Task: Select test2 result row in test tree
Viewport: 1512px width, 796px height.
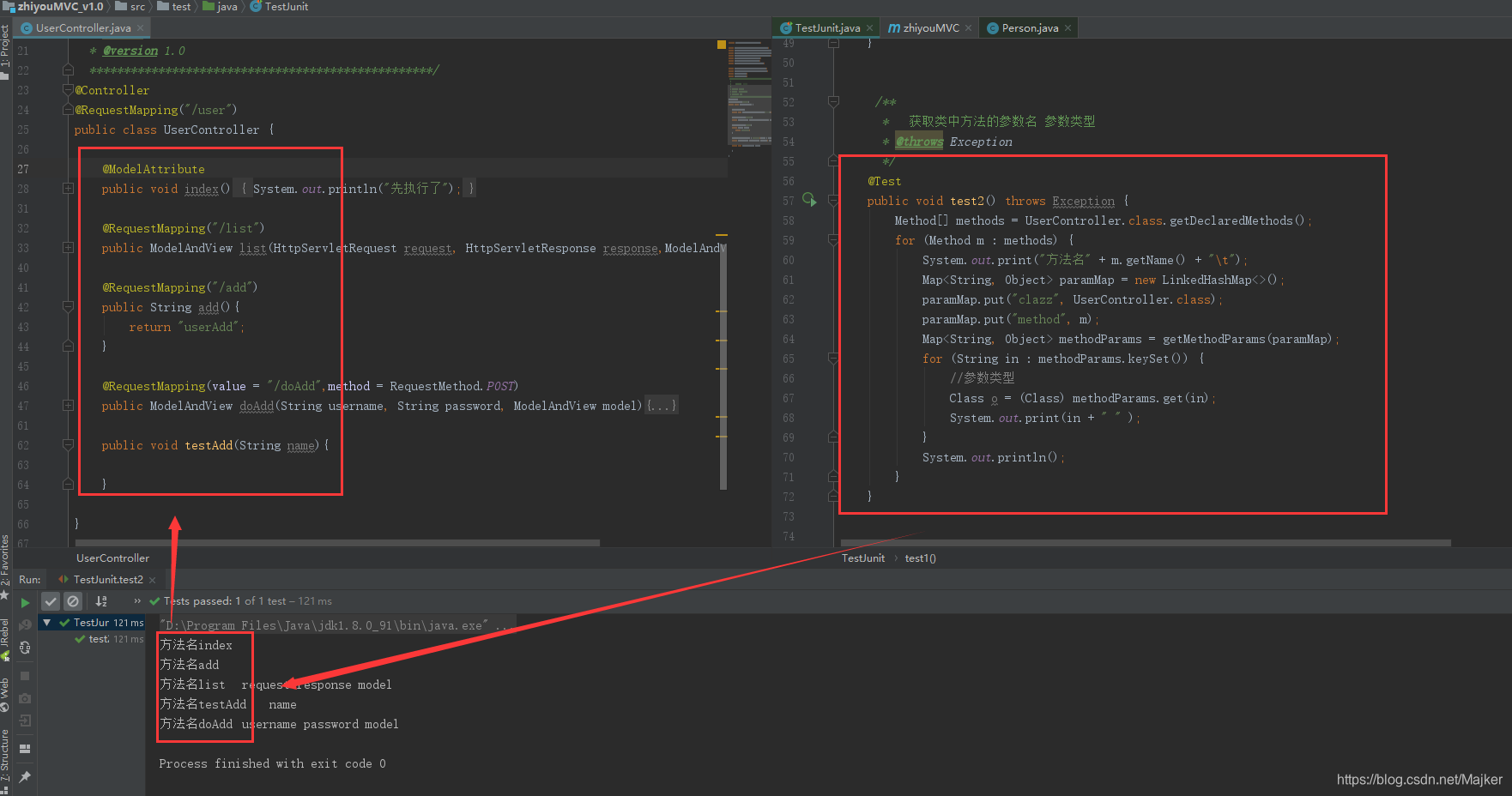Action: [109, 639]
